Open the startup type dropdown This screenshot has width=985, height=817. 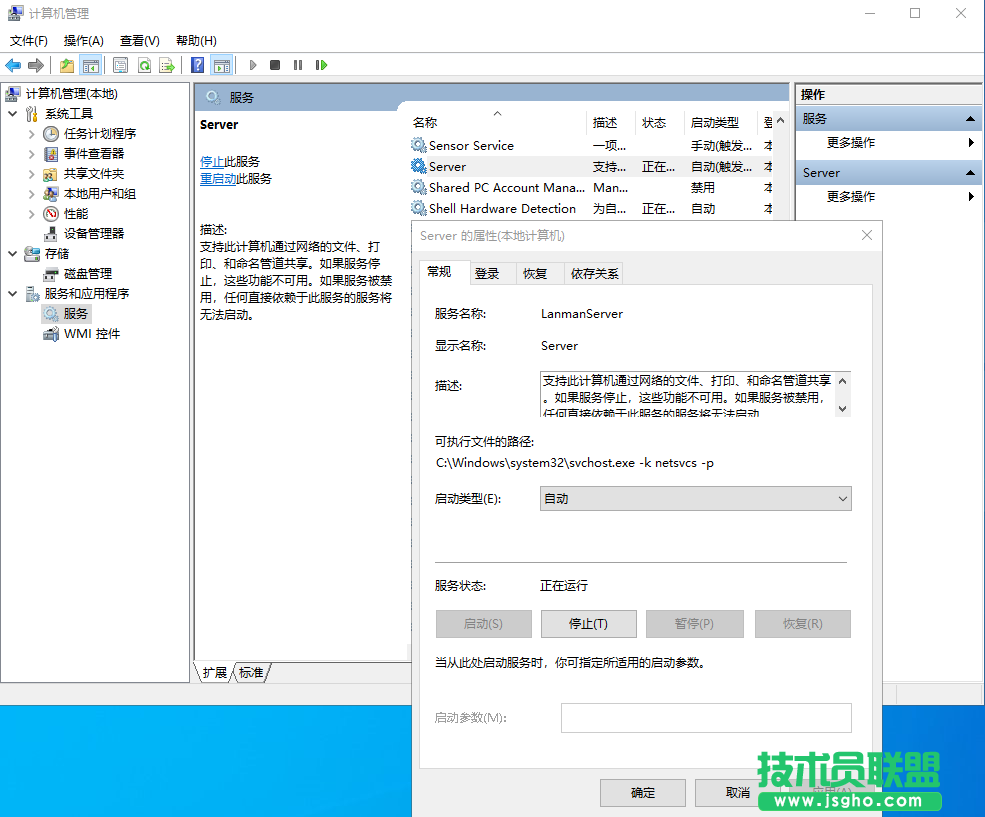click(x=695, y=498)
